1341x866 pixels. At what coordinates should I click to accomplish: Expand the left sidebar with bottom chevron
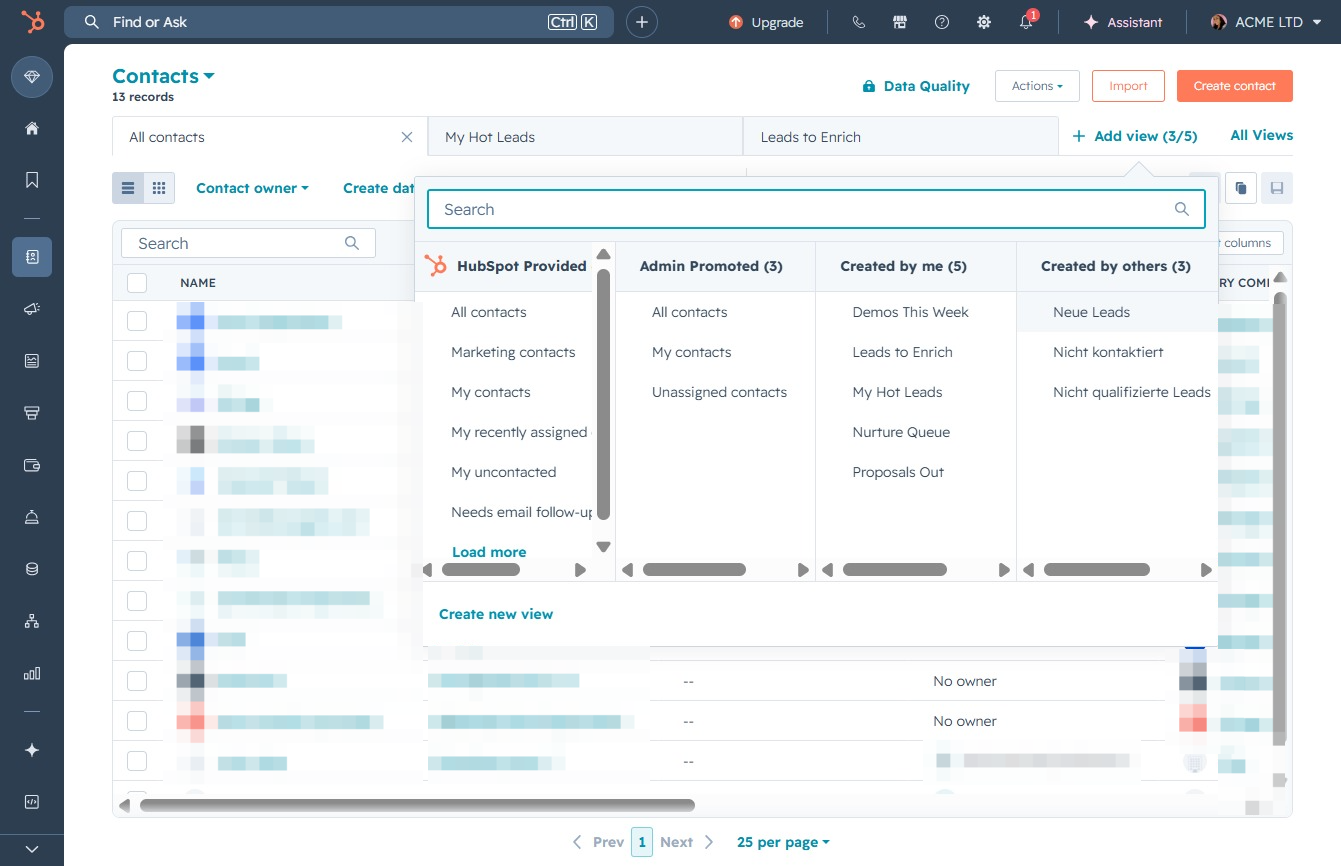pos(32,848)
